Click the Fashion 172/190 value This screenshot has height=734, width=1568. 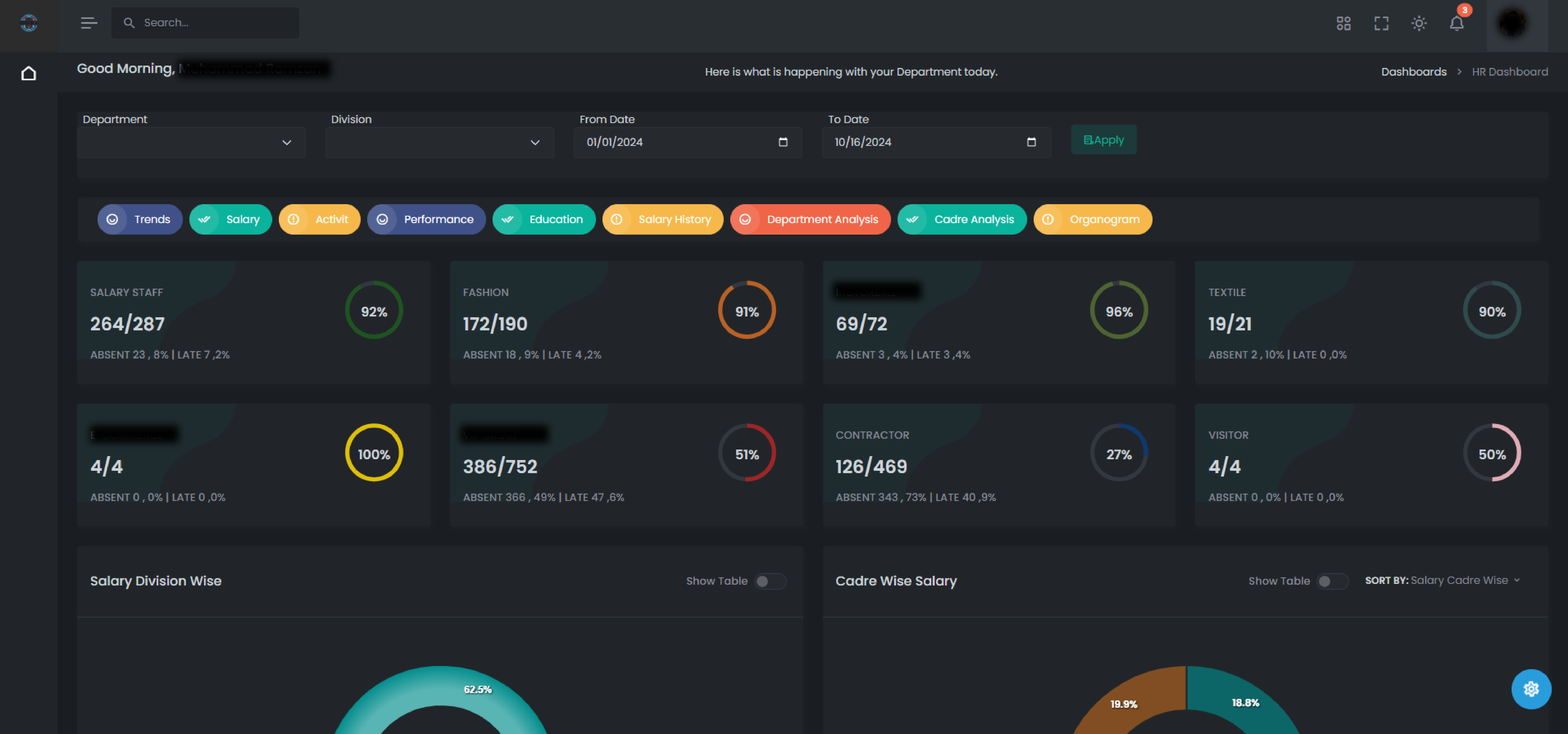coord(495,324)
